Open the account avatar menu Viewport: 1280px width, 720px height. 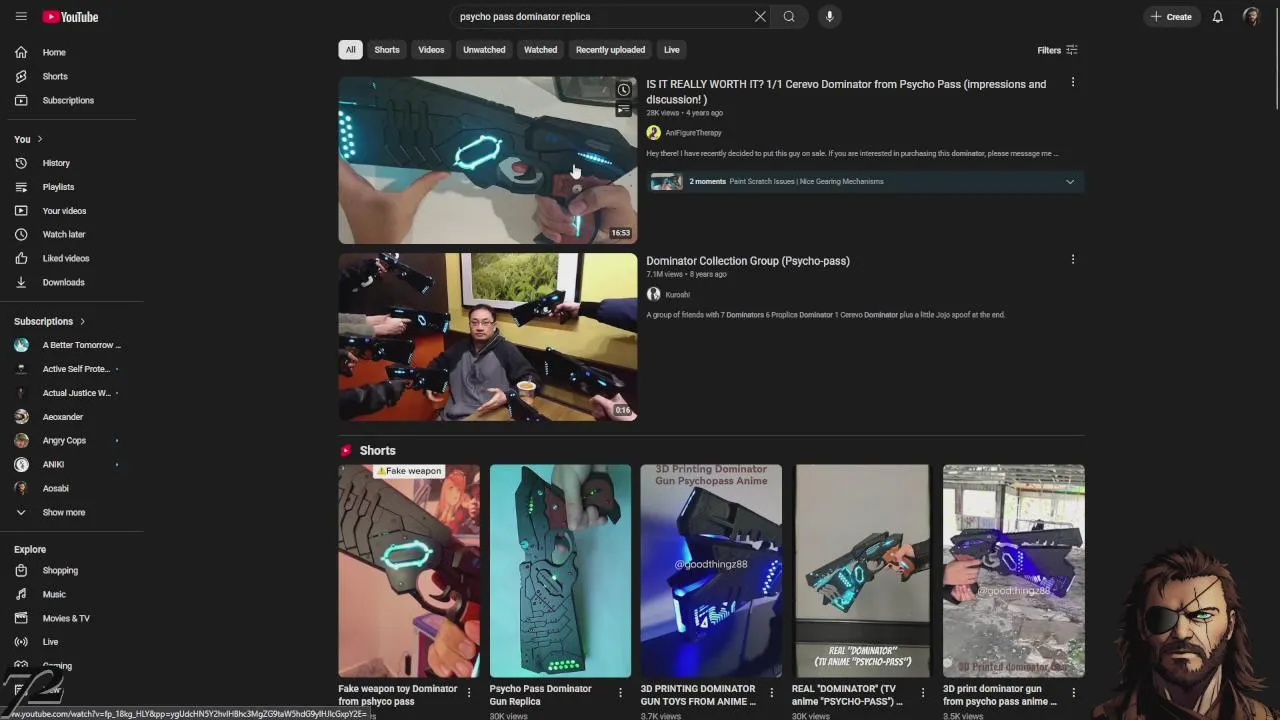pyautogui.click(x=1251, y=17)
